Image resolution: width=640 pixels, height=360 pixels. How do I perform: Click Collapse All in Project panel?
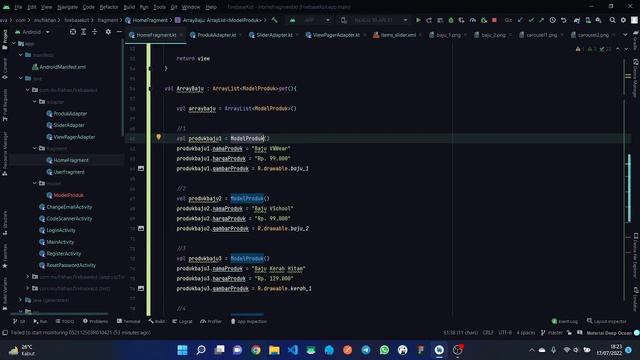94,32
